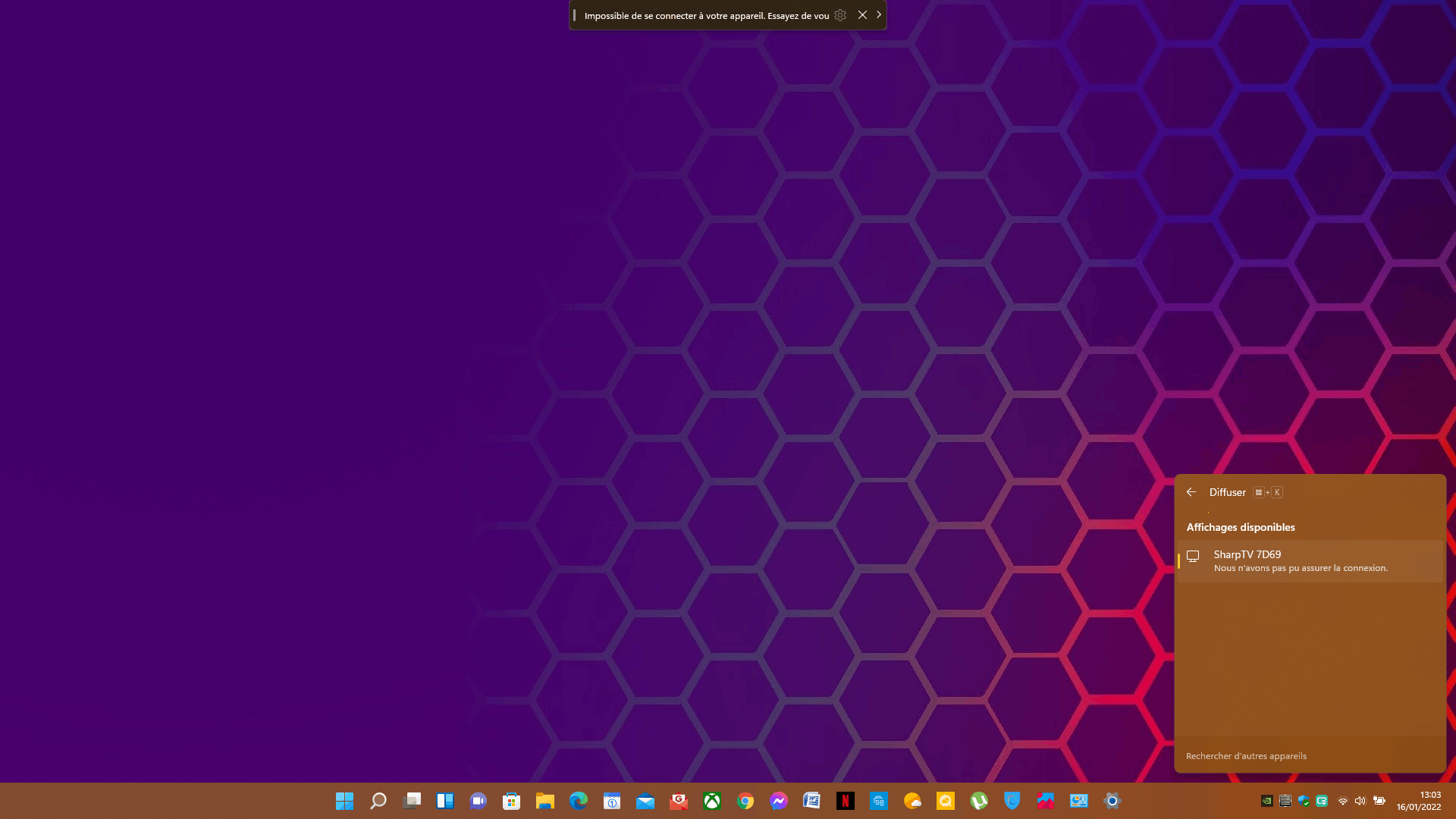Open Netflix app from taskbar
1456x819 pixels.
coord(846,801)
